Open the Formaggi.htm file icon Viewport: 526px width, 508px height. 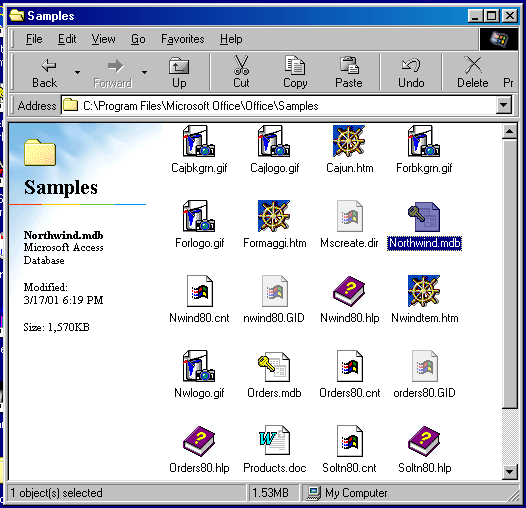274,216
